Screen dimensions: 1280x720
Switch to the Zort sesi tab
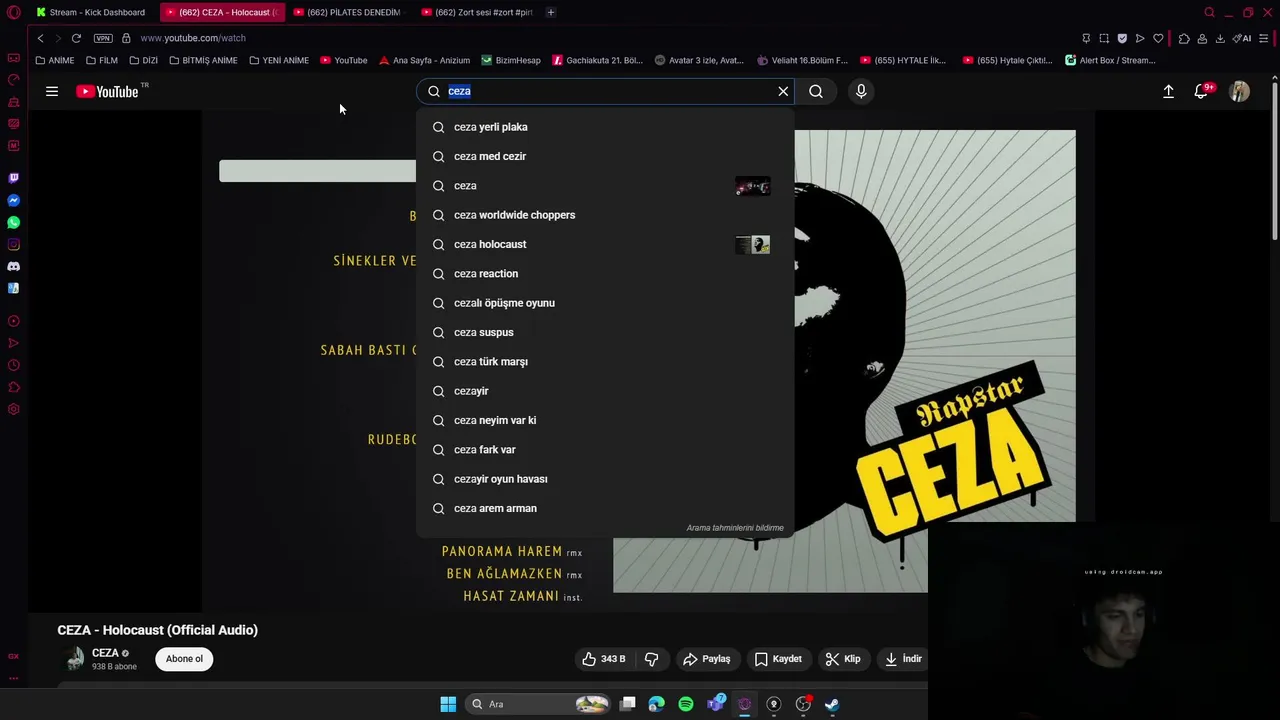pos(476,12)
